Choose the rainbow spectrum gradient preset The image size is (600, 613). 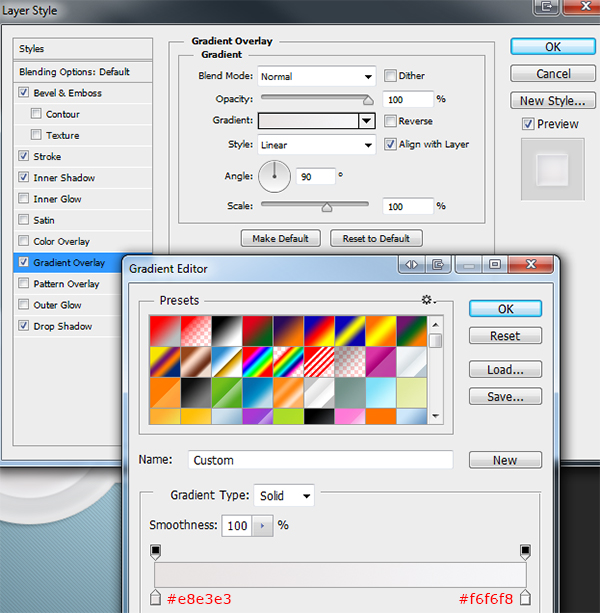click(x=257, y=359)
